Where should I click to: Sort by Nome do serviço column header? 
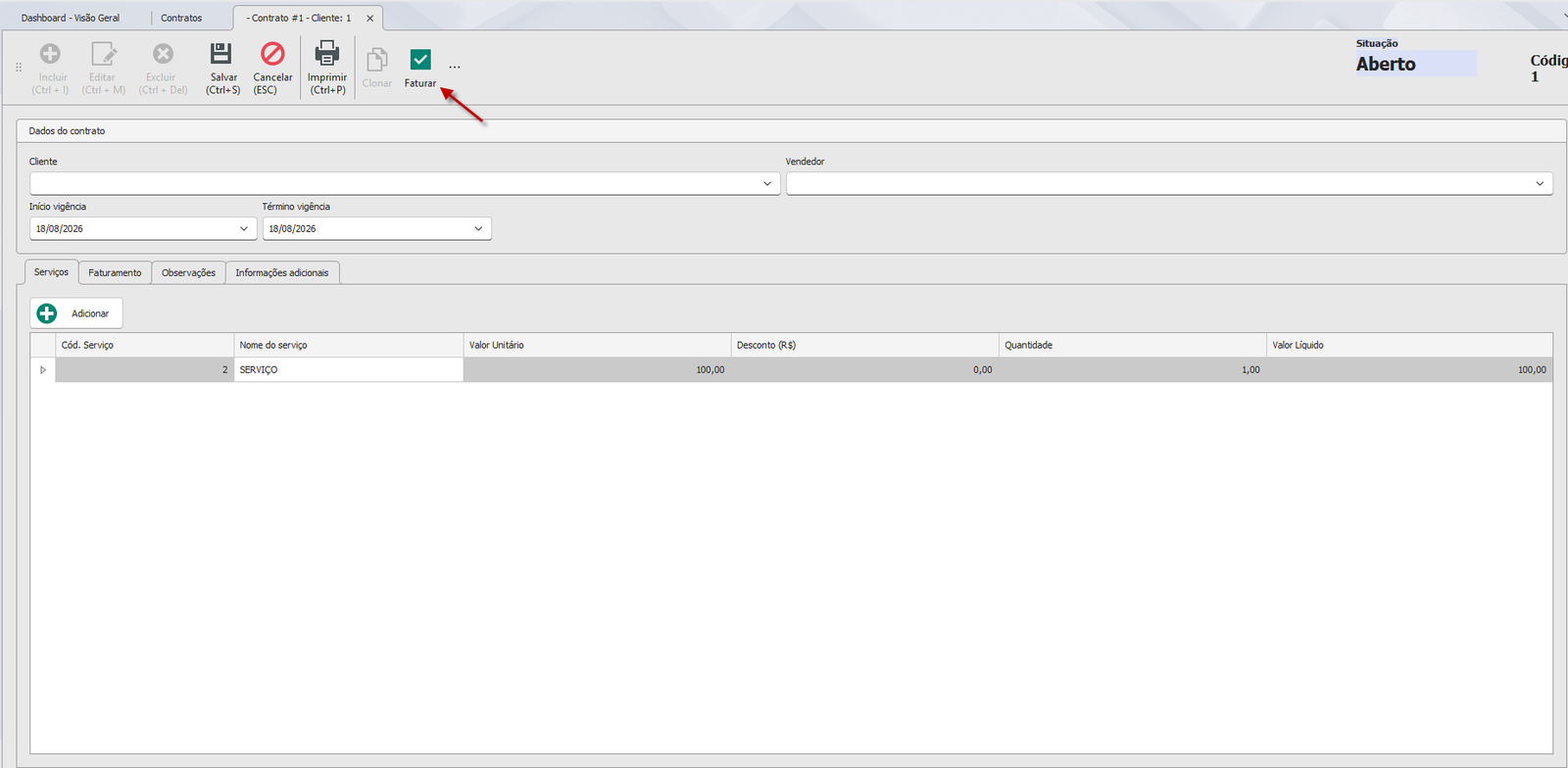click(x=348, y=345)
